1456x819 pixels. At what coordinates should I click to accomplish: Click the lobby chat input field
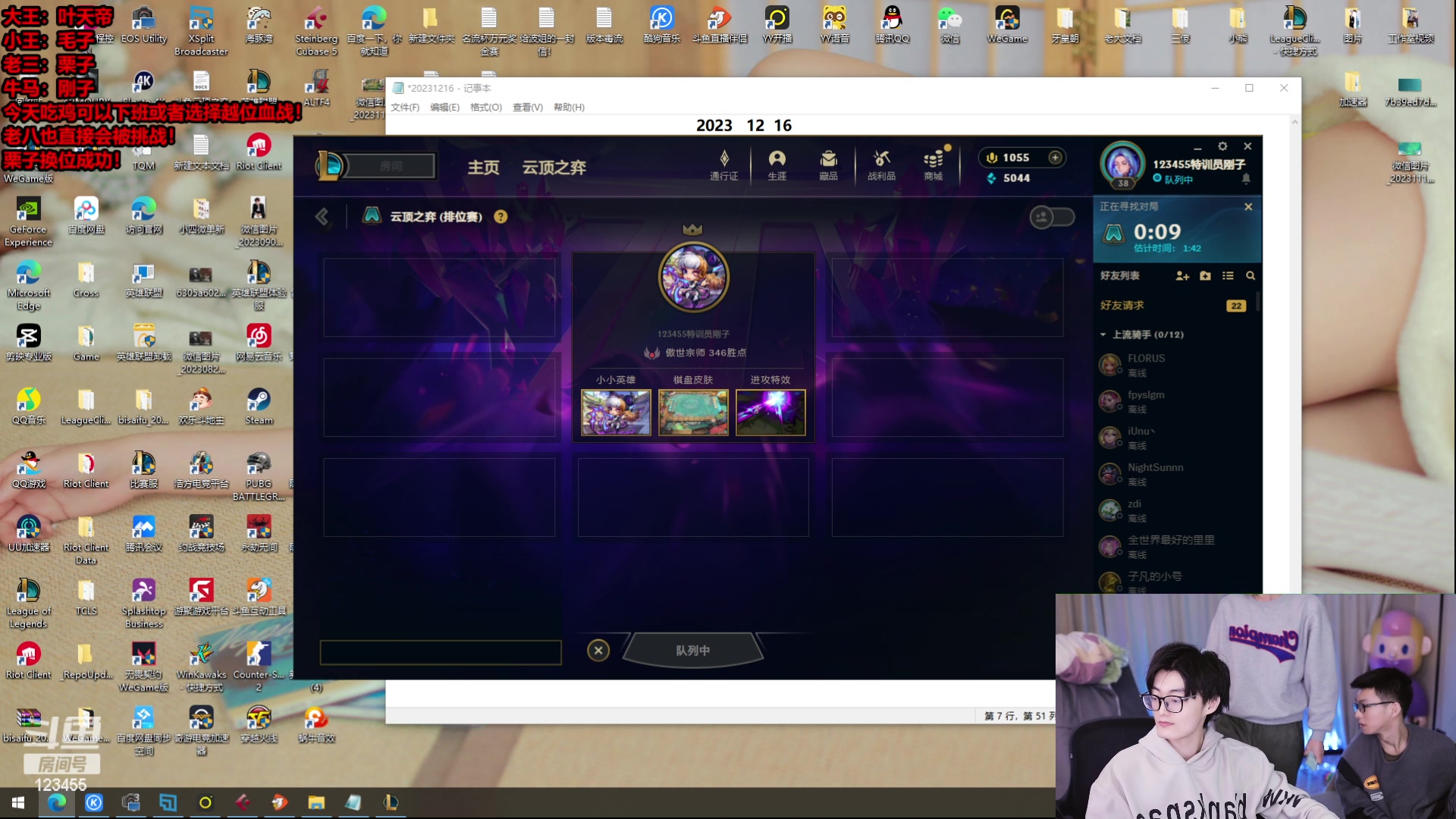point(440,652)
